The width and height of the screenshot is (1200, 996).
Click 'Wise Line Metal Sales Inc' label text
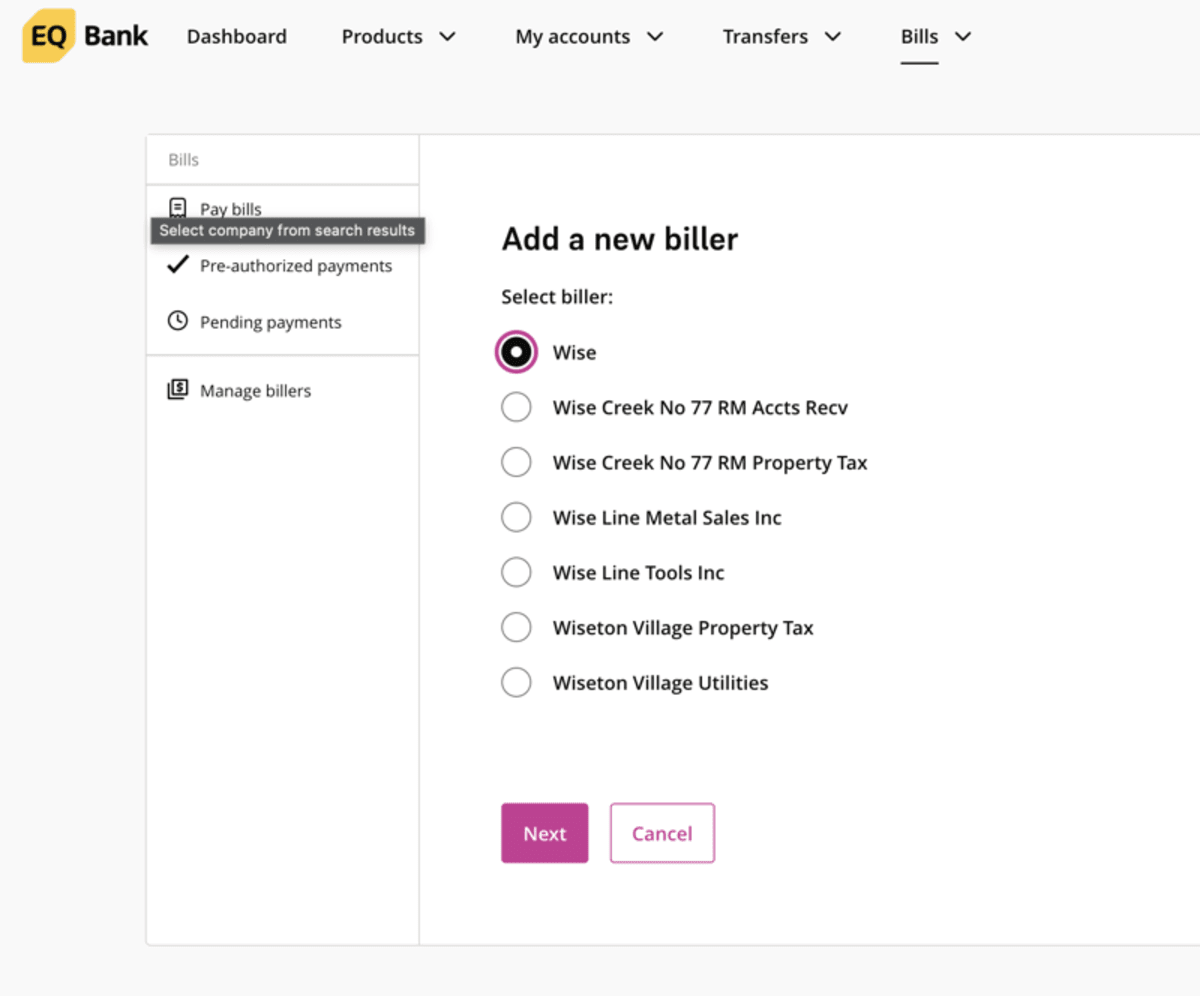tap(667, 517)
